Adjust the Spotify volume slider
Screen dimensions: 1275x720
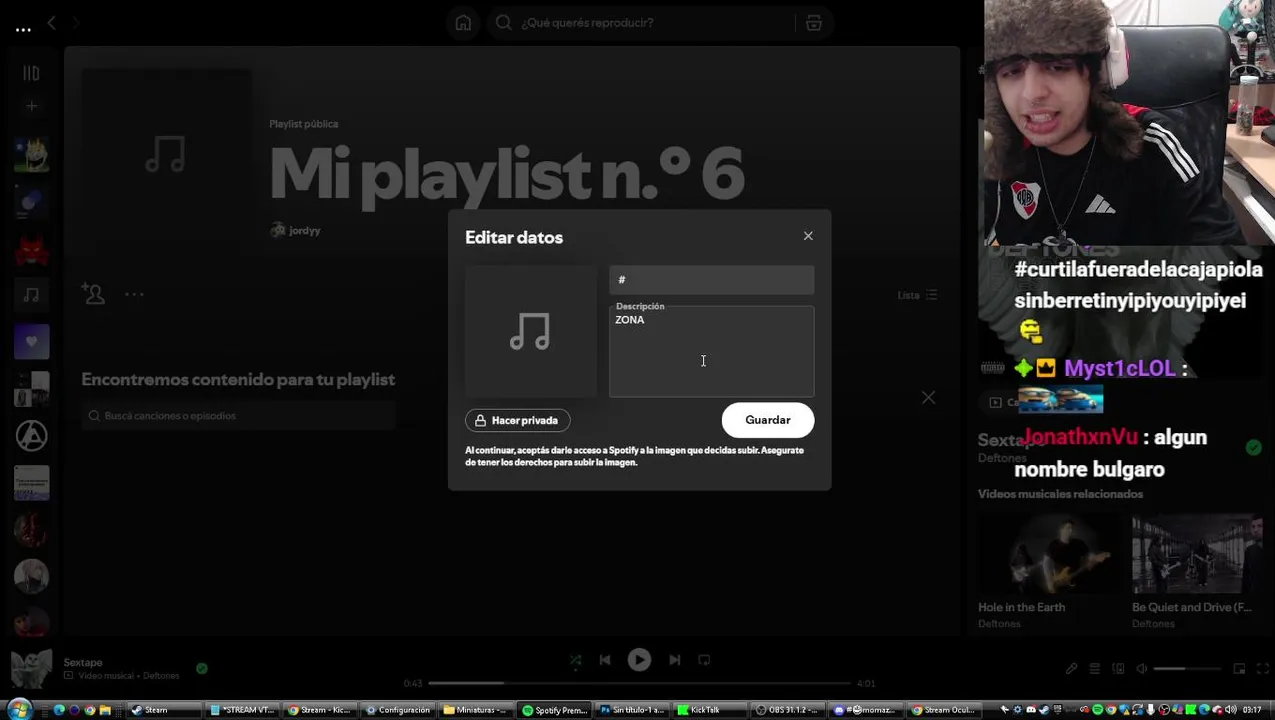[1189, 668]
